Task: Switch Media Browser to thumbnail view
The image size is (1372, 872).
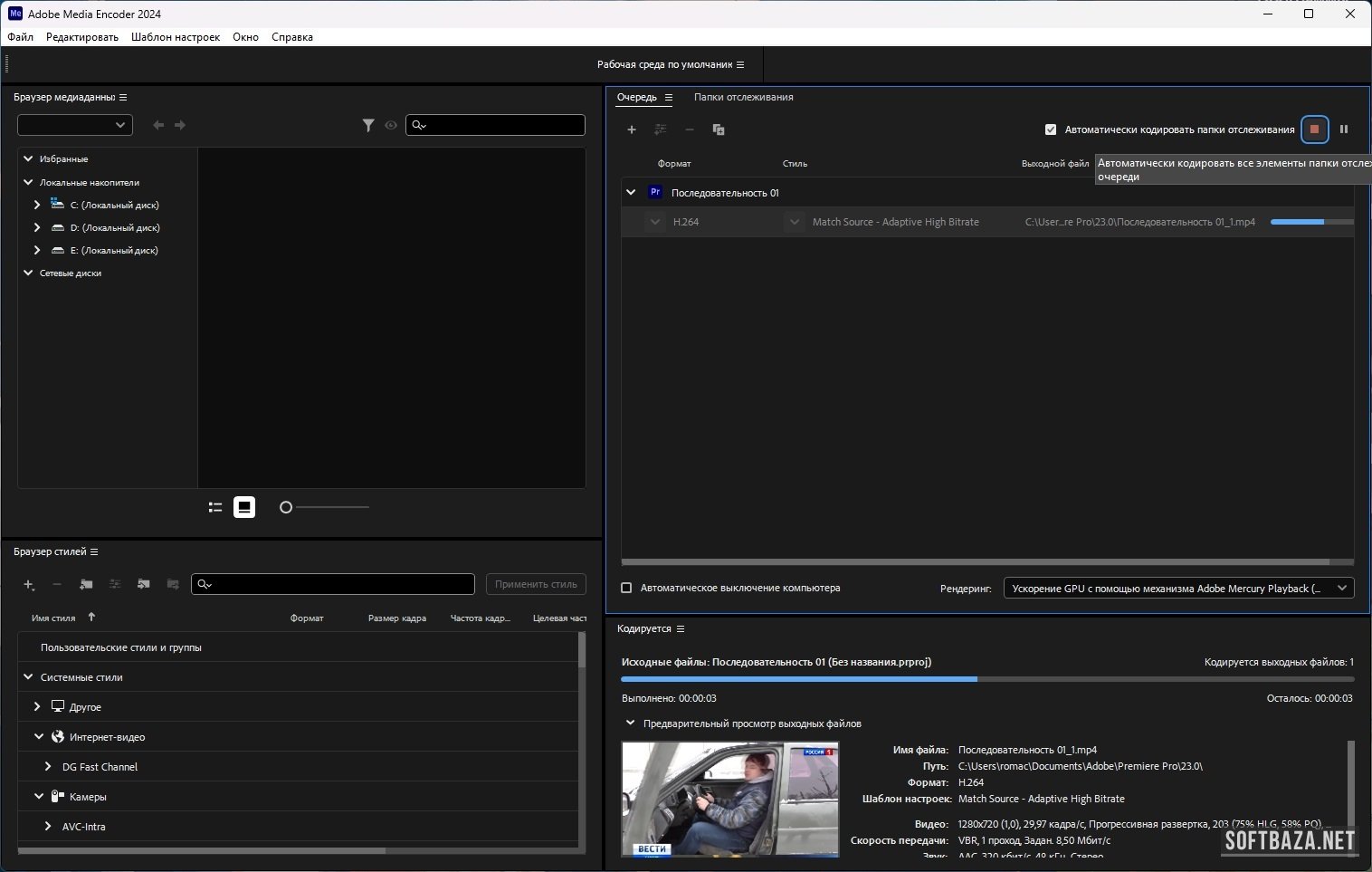Action: coord(244,507)
